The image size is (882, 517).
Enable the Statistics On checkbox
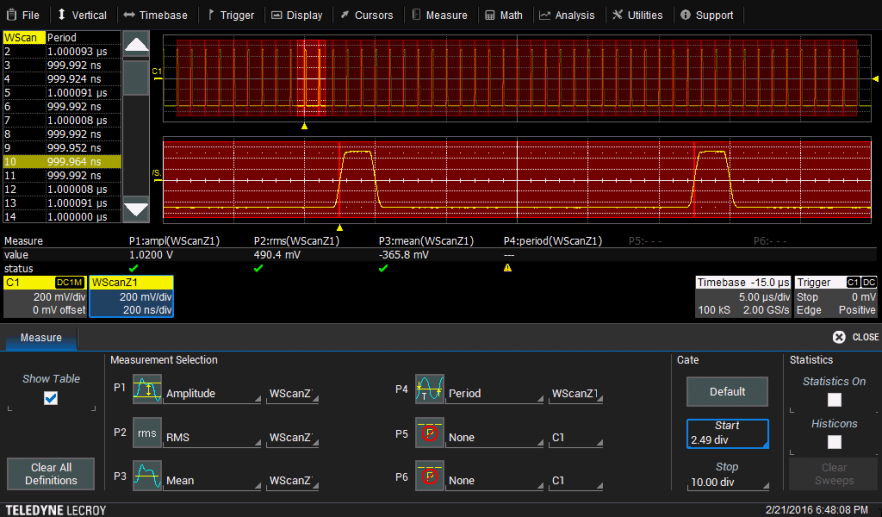coord(834,400)
